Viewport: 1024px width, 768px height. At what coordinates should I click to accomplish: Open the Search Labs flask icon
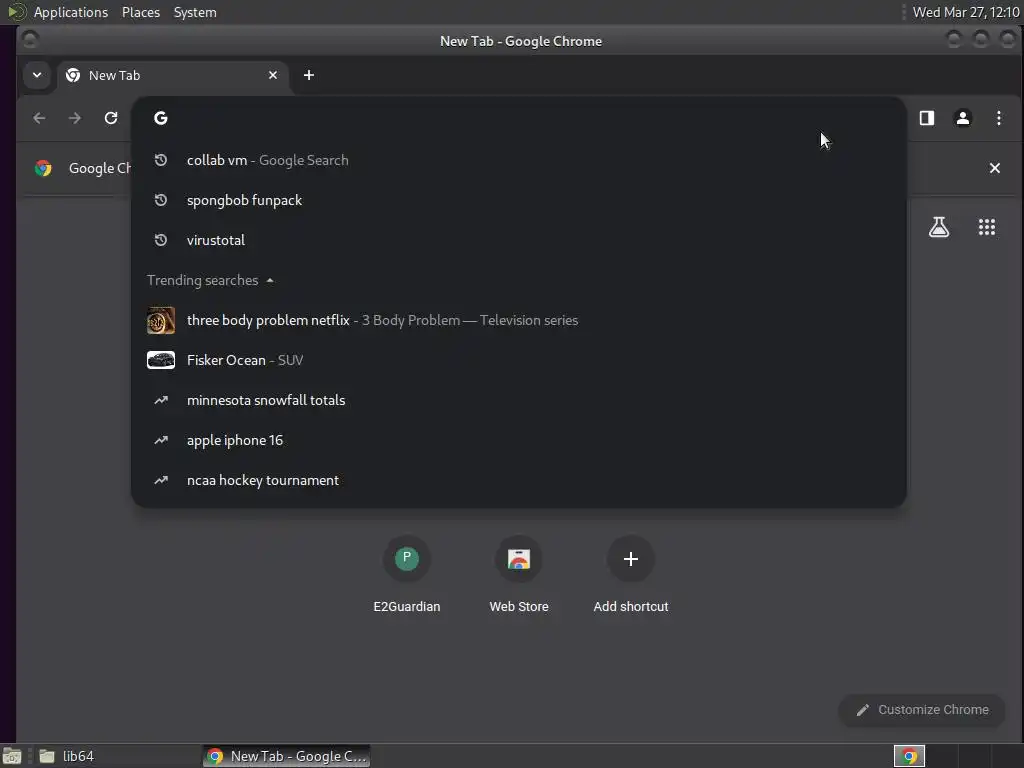[x=939, y=227]
